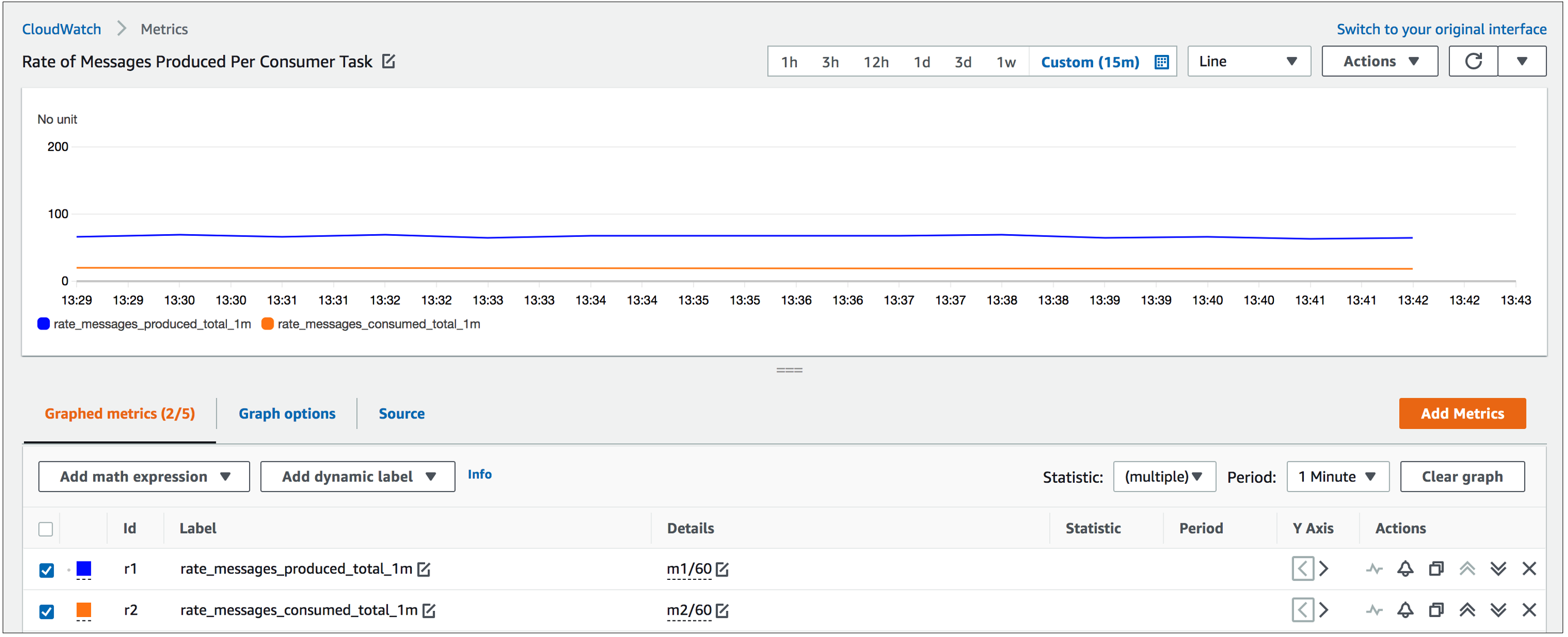
Task: Uncheck the r2 metric checkbox
Action: point(46,611)
